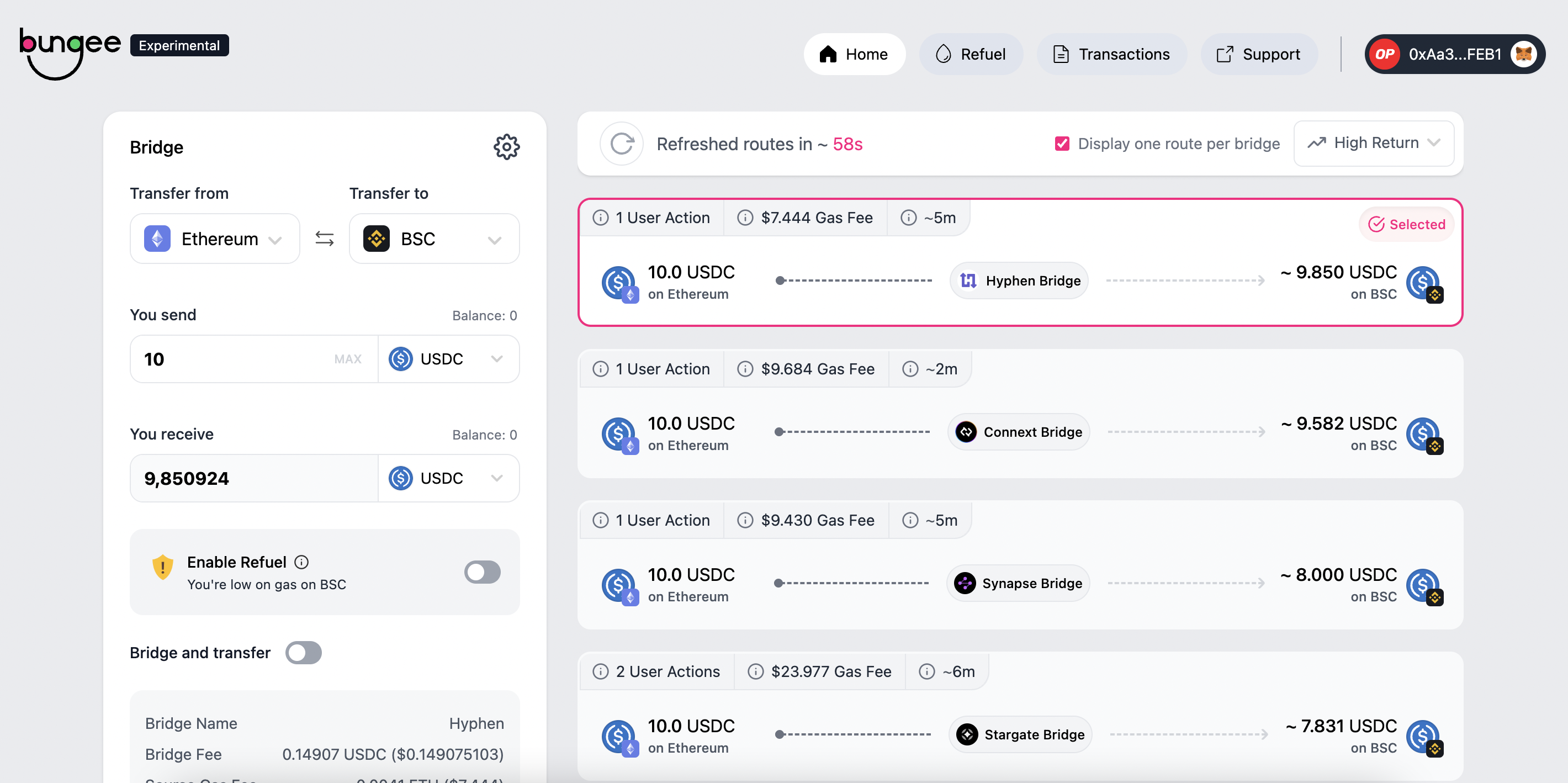1568x783 pixels.
Task: Click info icon beside $23.977 Gas Fee
Action: pos(755,671)
